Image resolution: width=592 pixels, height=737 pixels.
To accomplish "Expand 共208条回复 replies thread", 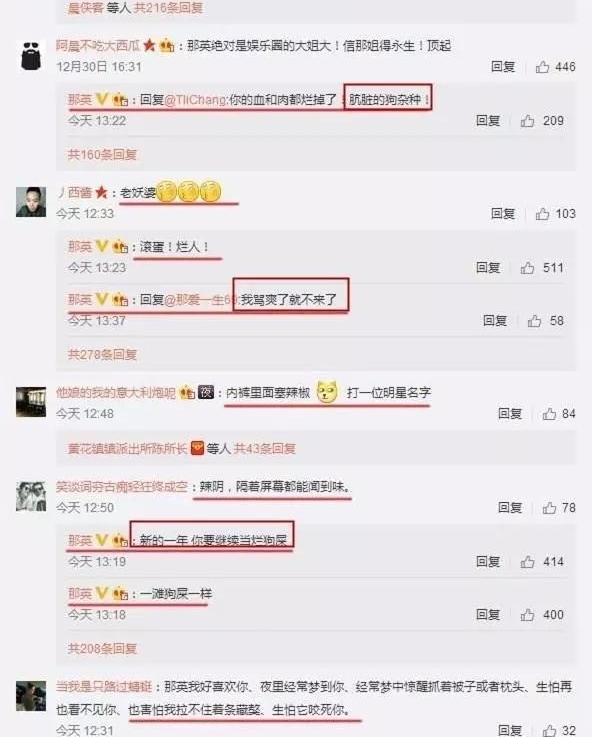I will (102, 649).
